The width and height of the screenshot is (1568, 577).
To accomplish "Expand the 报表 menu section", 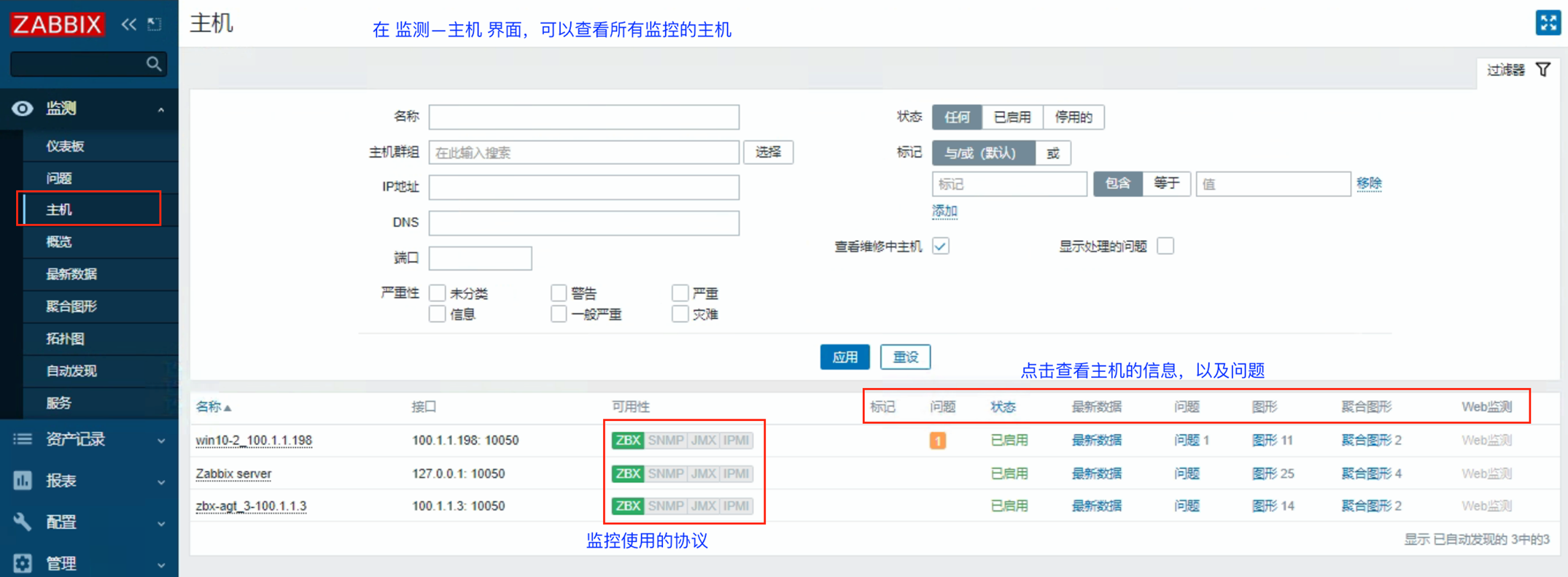I will click(x=161, y=482).
